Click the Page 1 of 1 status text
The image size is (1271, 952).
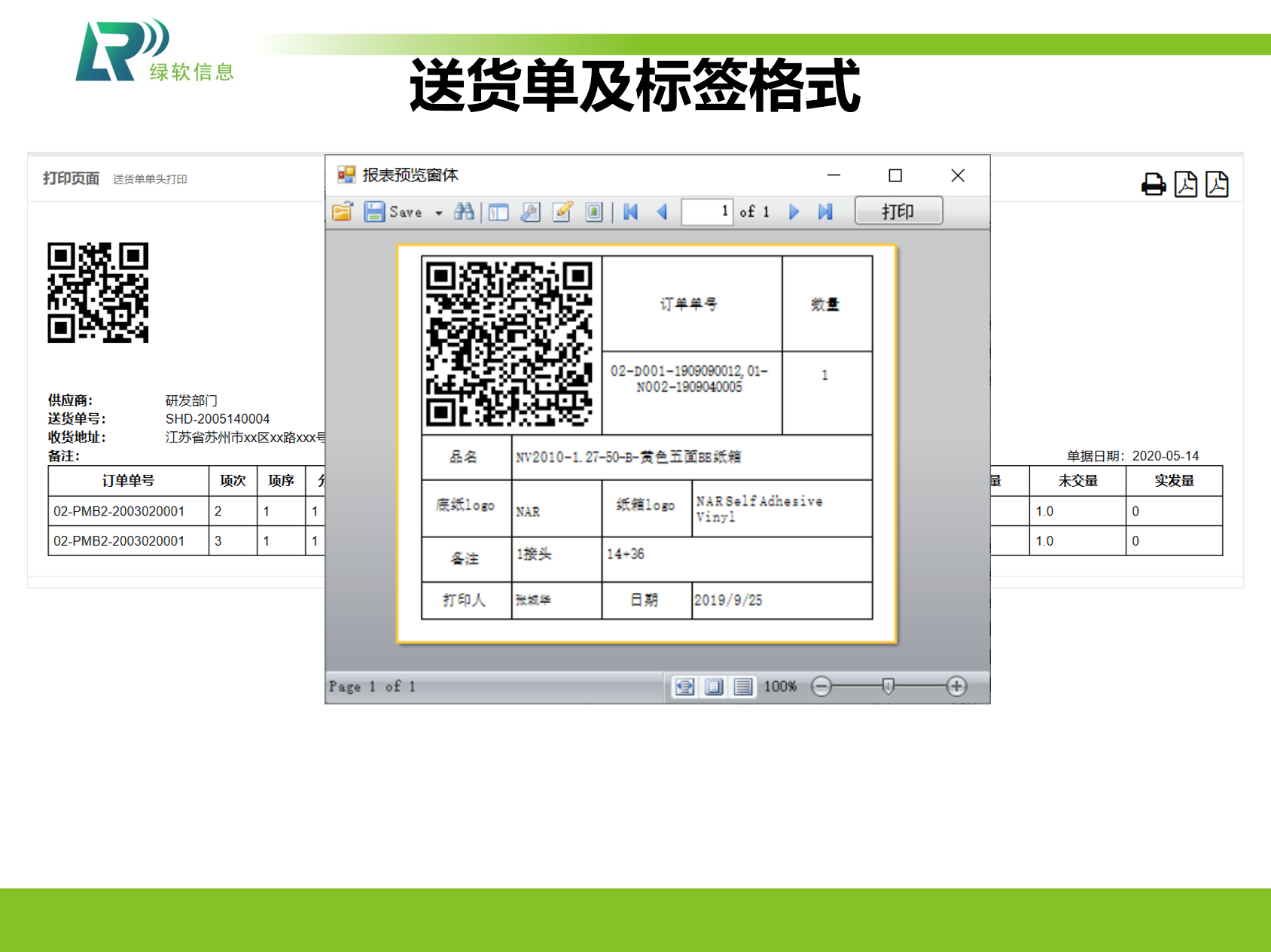pos(372,686)
